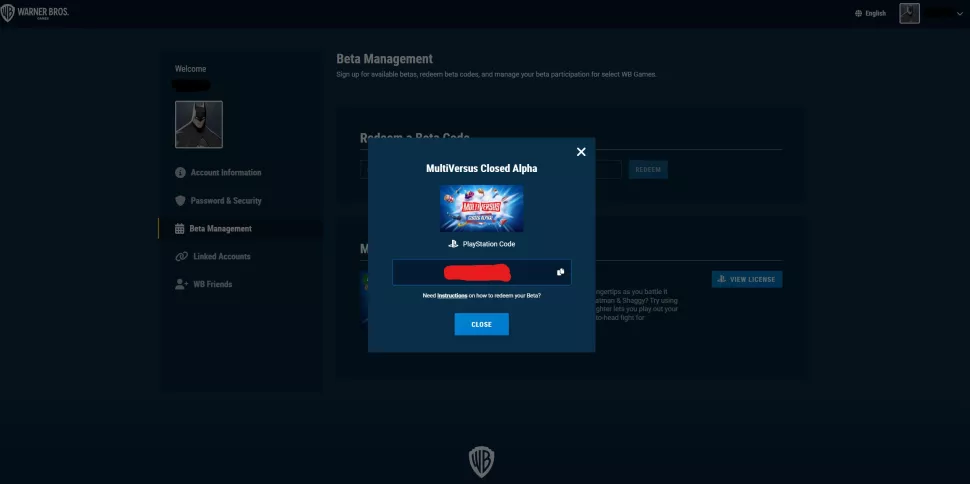Open the user avatar menu in header

[x=909, y=13]
